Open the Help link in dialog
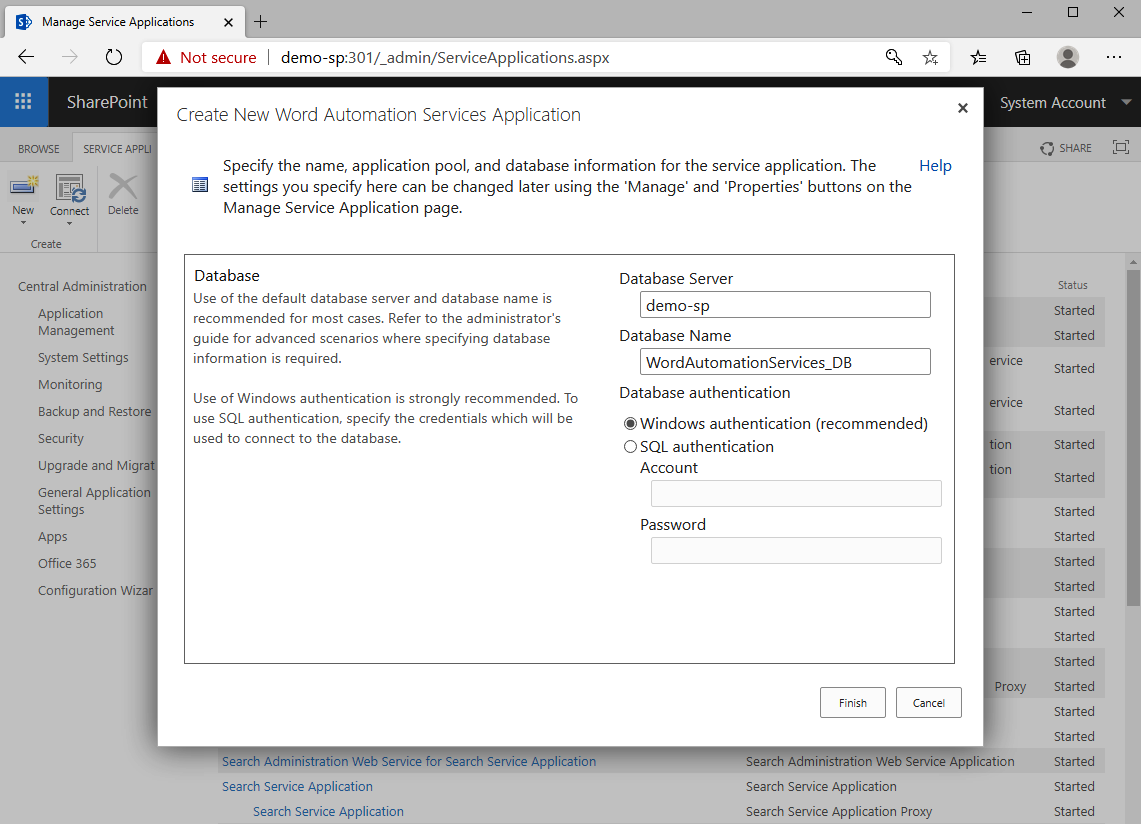The image size is (1141, 824). point(935,166)
